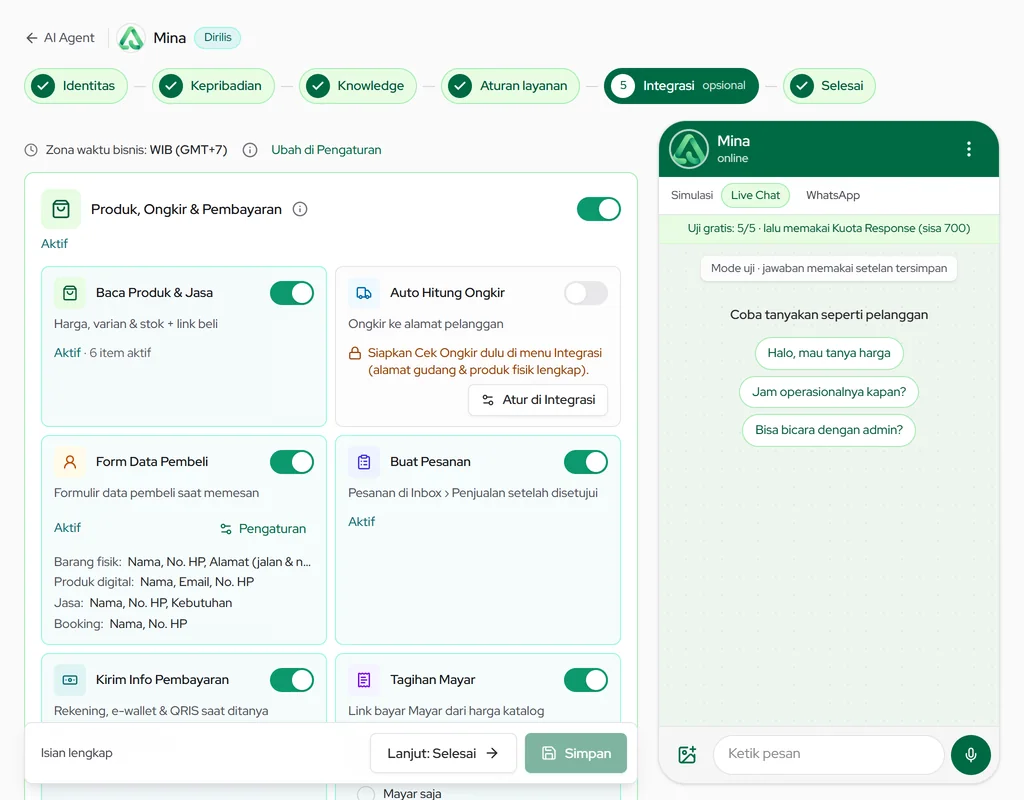
Task: Toggle Buat Pesanan switch
Action: 585,462
